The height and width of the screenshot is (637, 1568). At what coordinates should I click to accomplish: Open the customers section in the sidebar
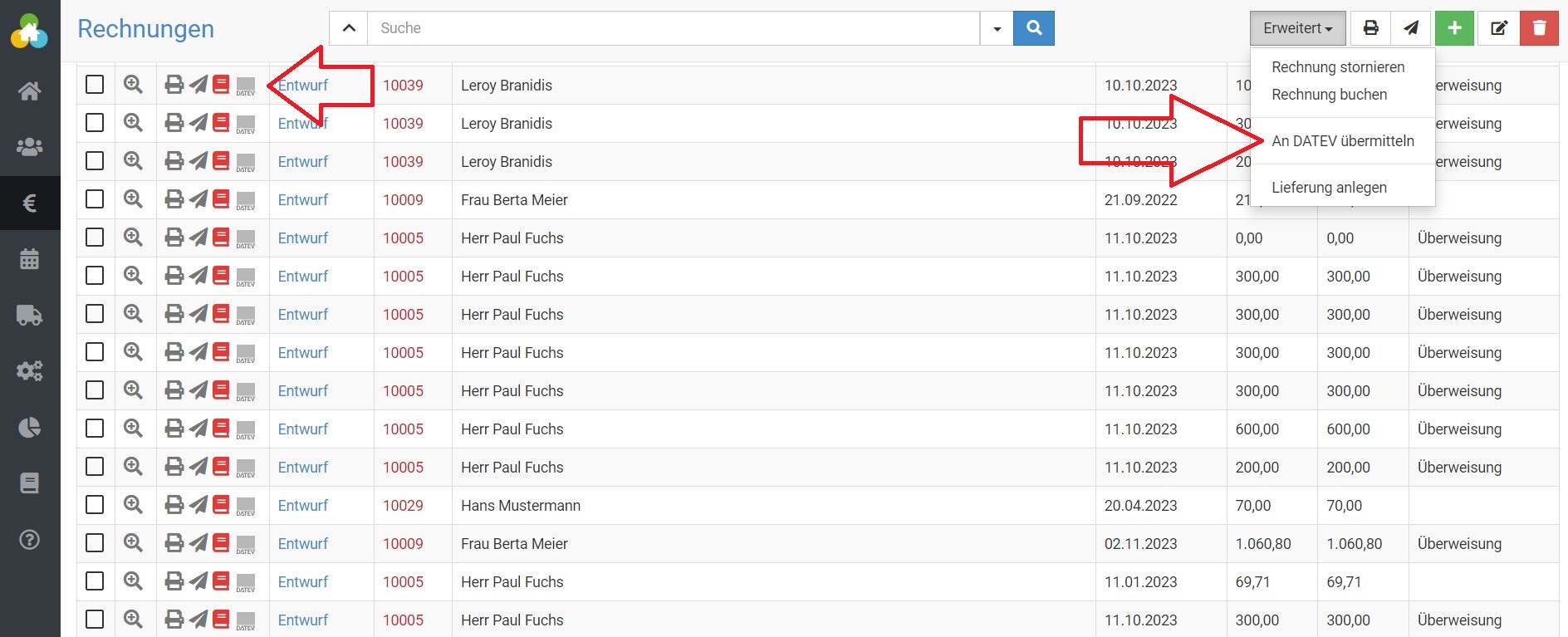(x=30, y=147)
